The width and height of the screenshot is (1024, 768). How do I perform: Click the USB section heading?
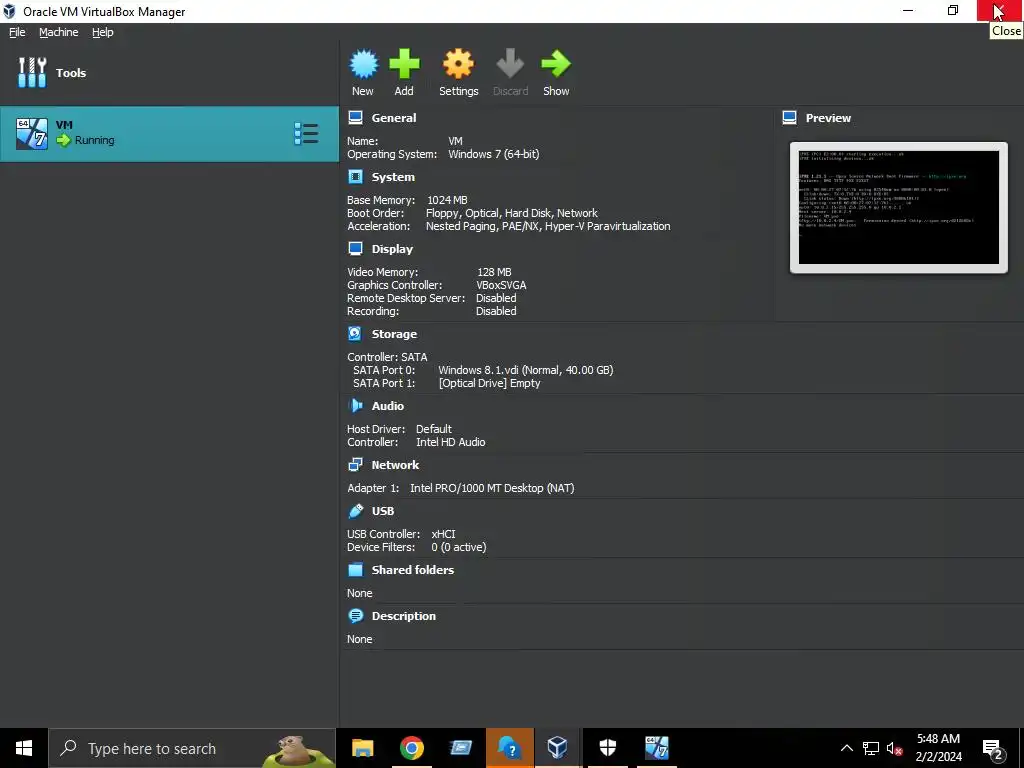(x=383, y=511)
